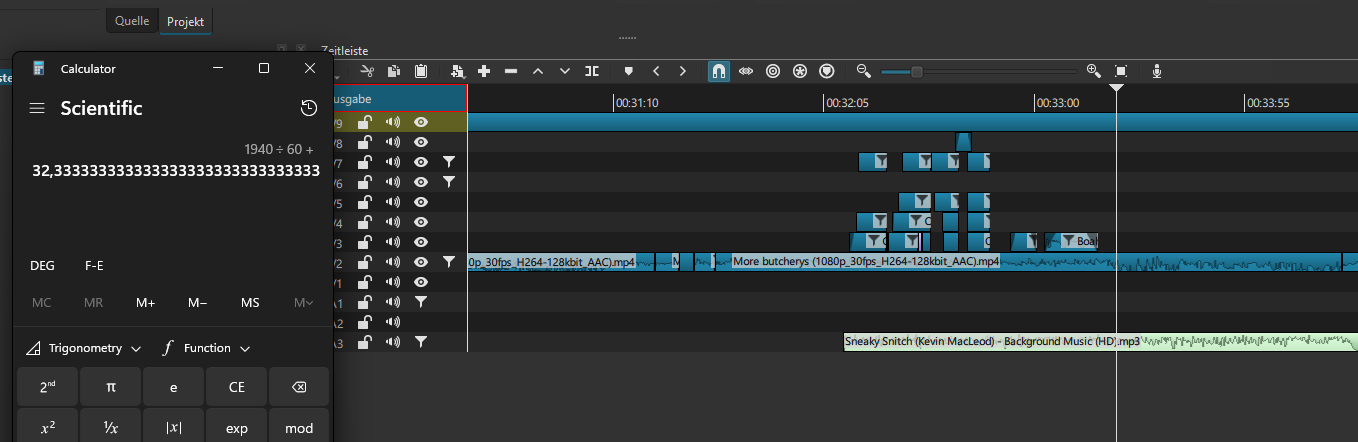Click the scissors Cut icon in timeline toolbar
The width and height of the screenshot is (1358, 442).
[367, 71]
